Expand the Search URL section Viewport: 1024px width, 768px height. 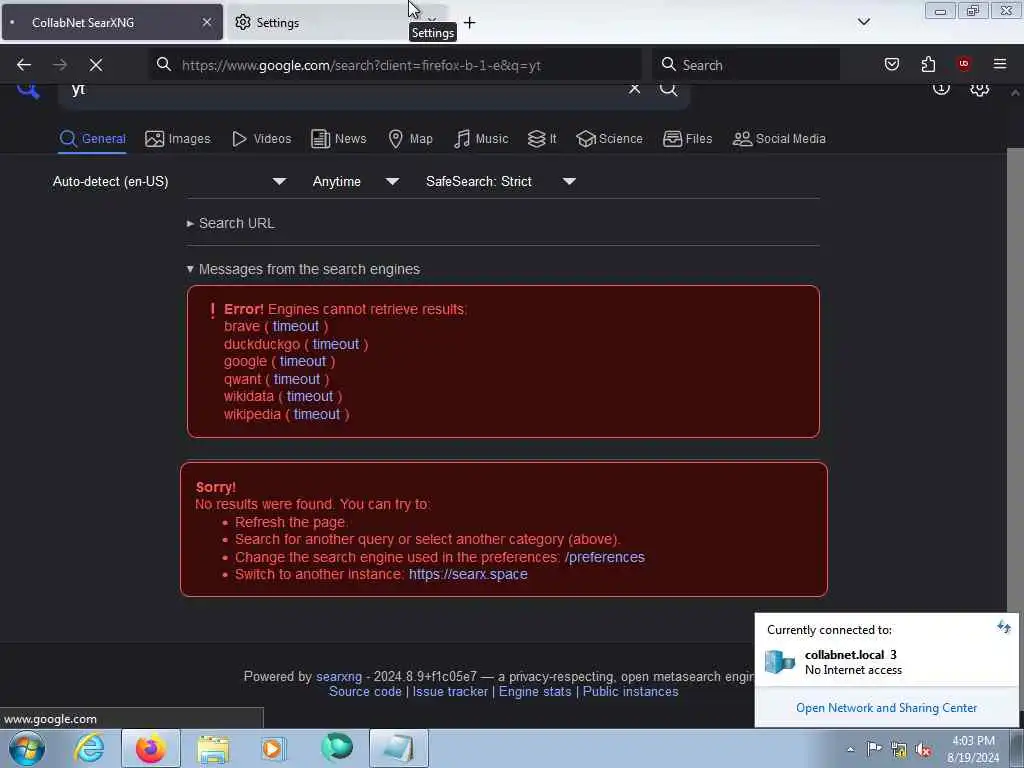[x=231, y=223]
